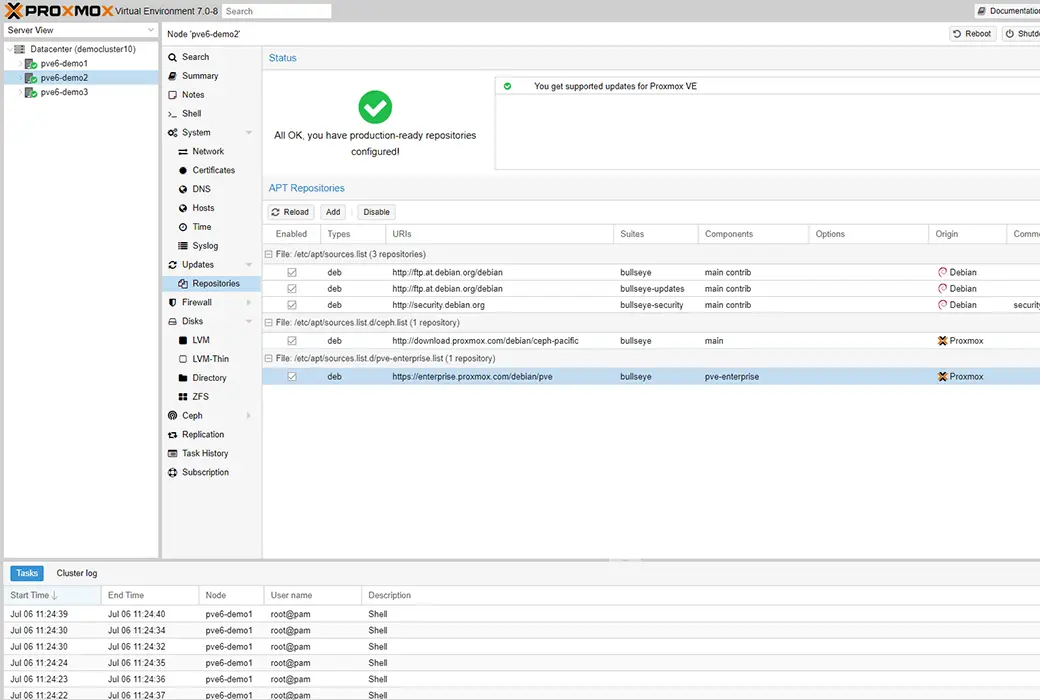Click the Task History list icon

pyautogui.click(x=172, y=453)
